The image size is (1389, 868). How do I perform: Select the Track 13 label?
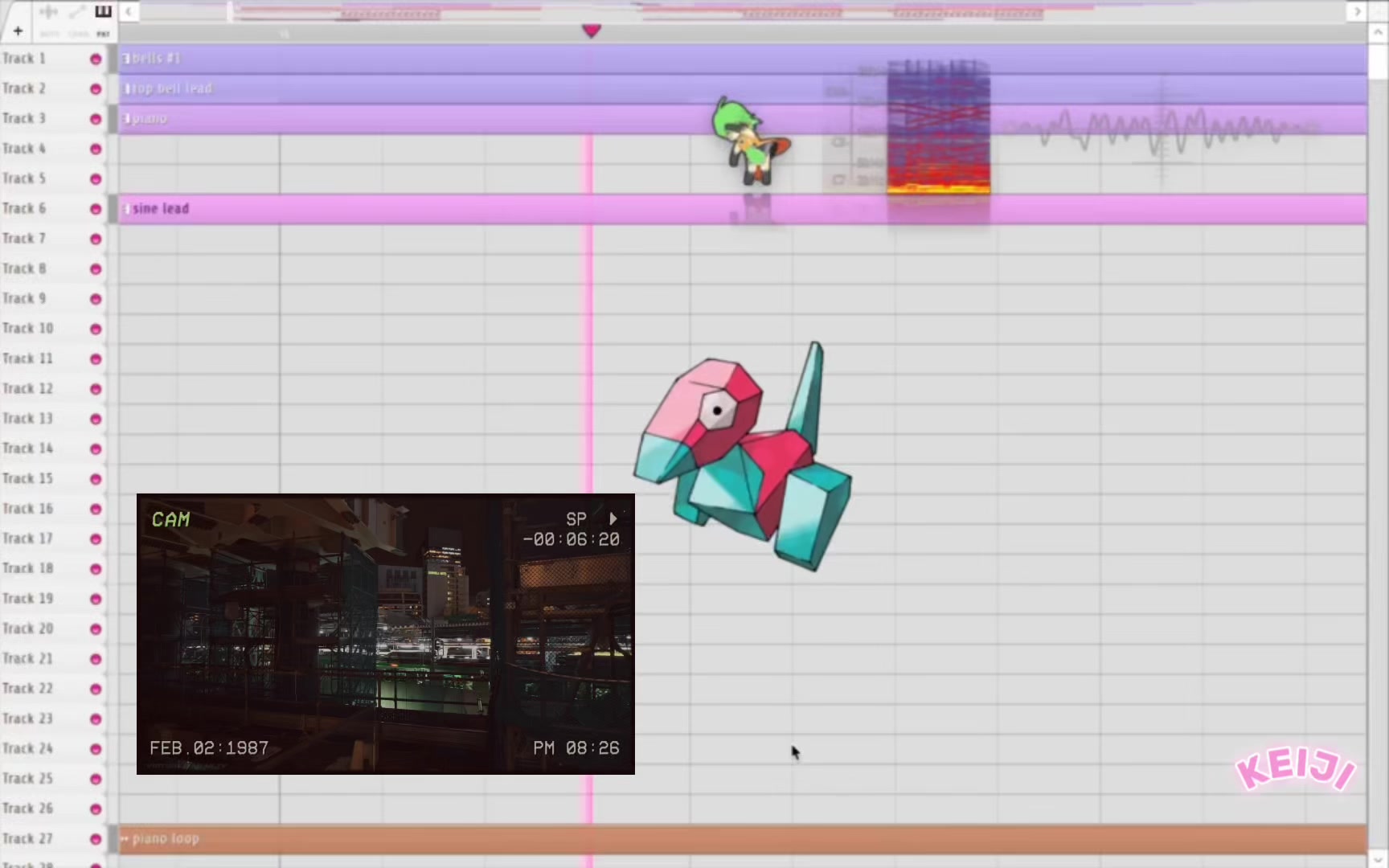click(x=27, y=419)
